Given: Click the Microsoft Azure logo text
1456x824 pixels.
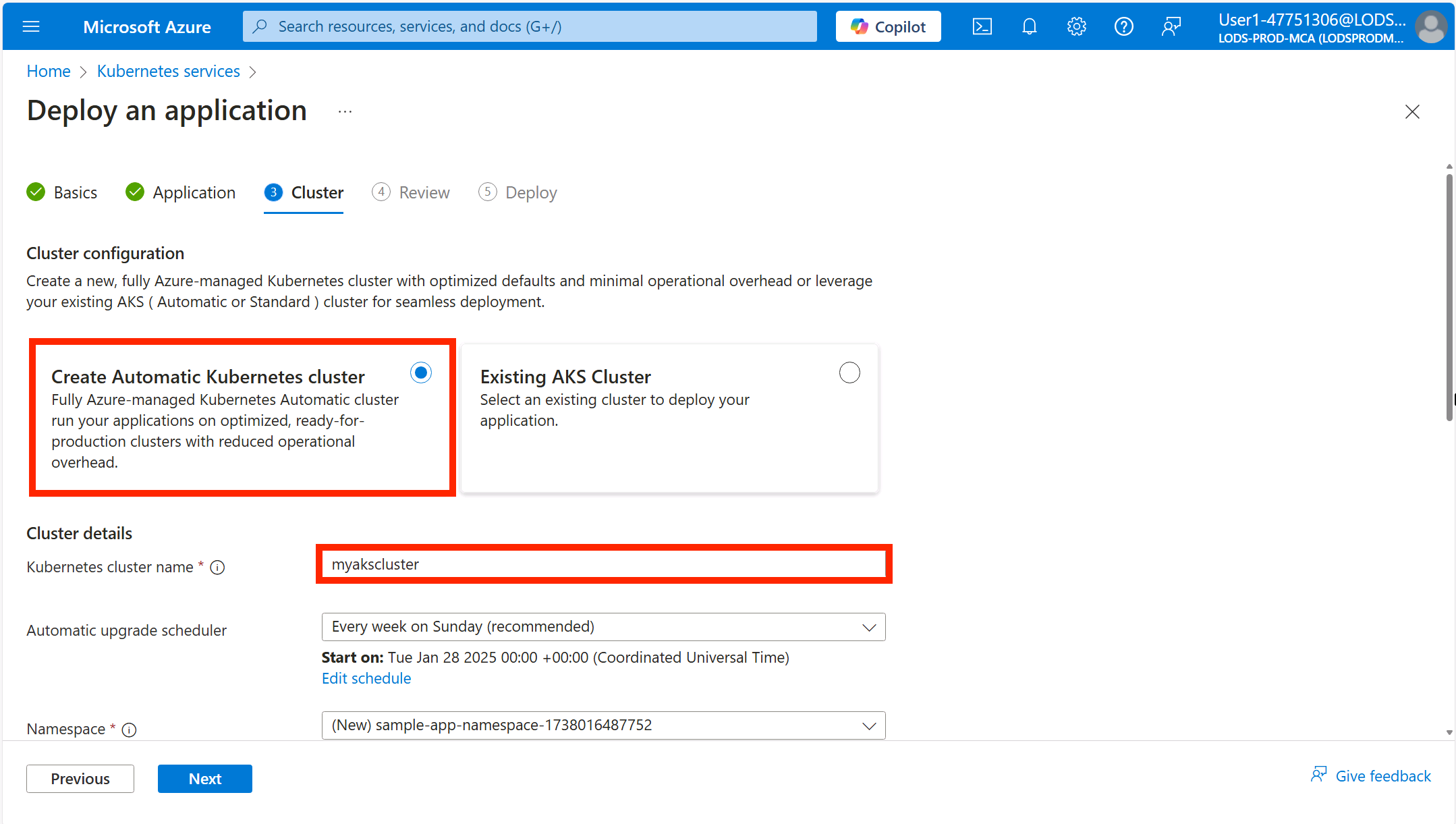Looking at the screenshot, I should click(147, 27).
